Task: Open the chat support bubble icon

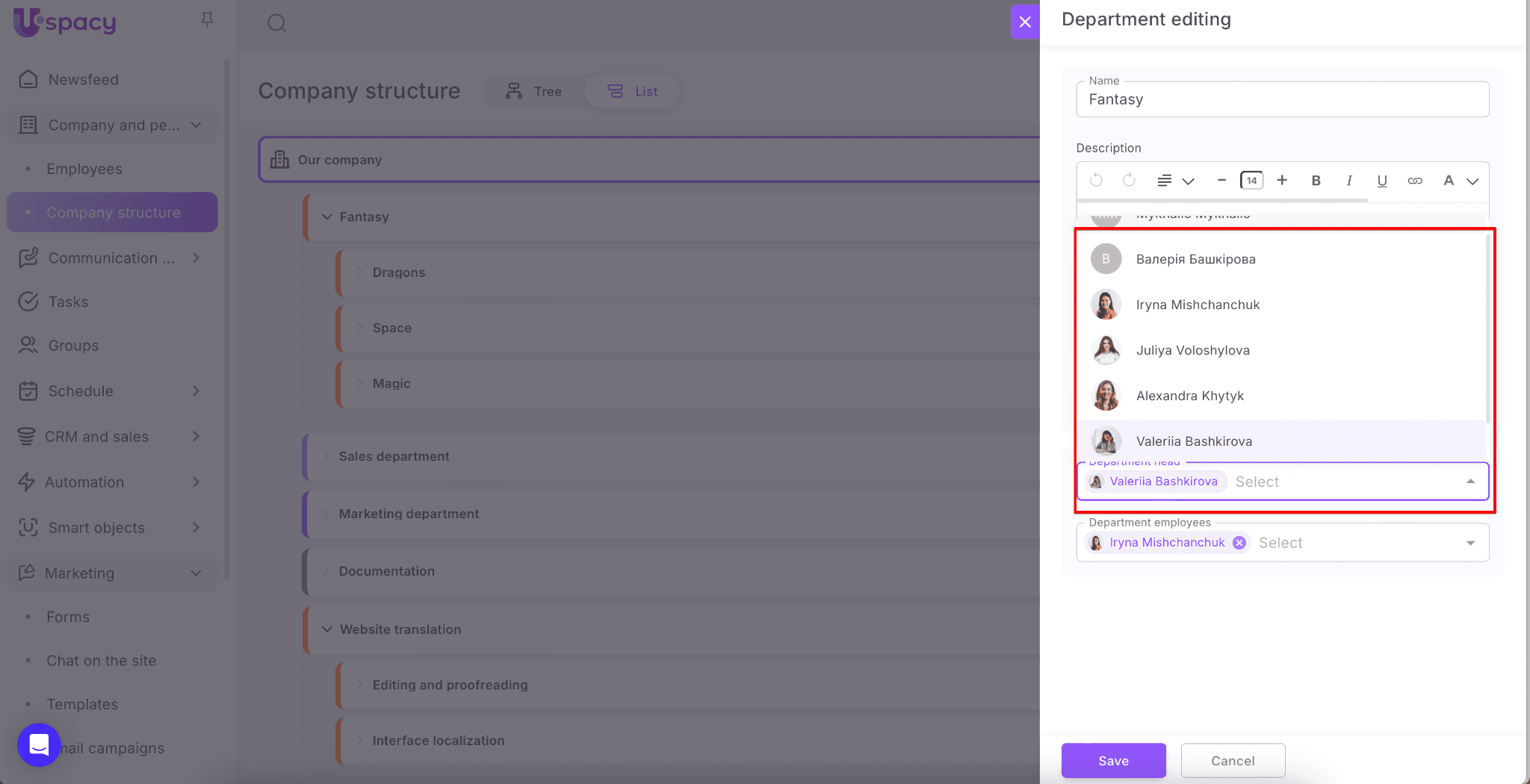Action: (x=39, y=744)
